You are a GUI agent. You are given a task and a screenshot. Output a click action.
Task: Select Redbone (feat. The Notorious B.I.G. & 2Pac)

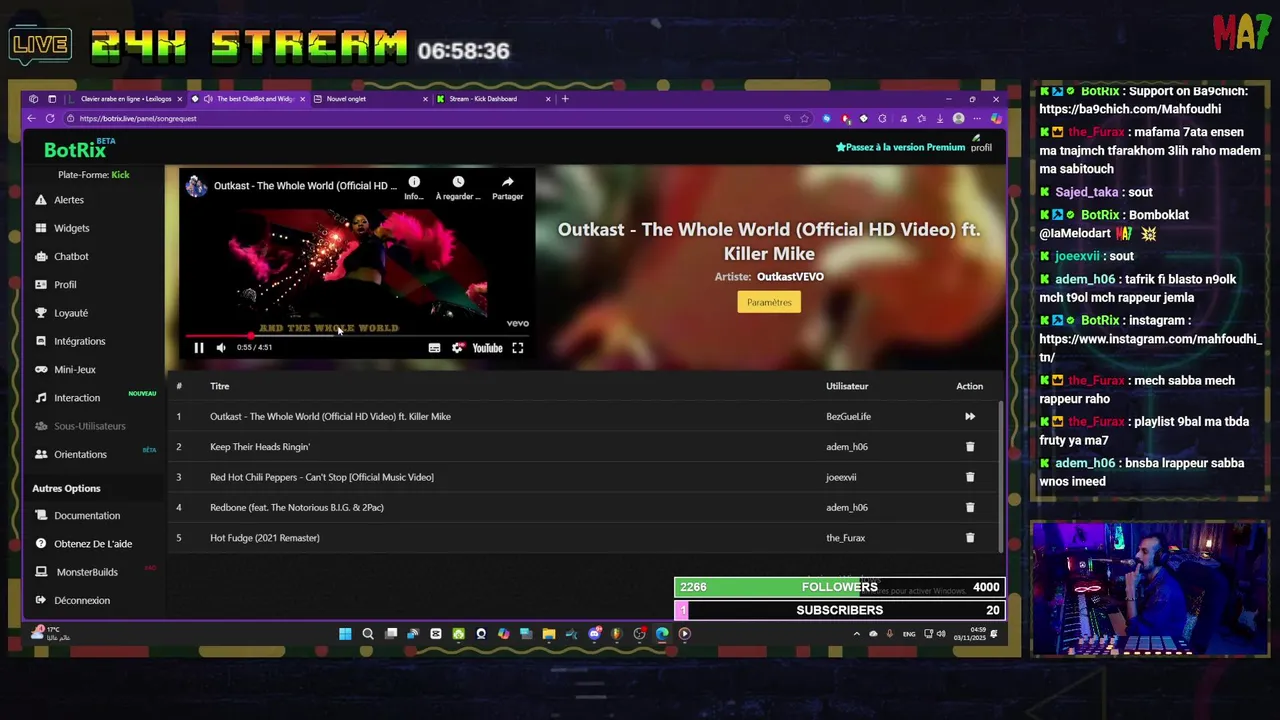[297, 507]
